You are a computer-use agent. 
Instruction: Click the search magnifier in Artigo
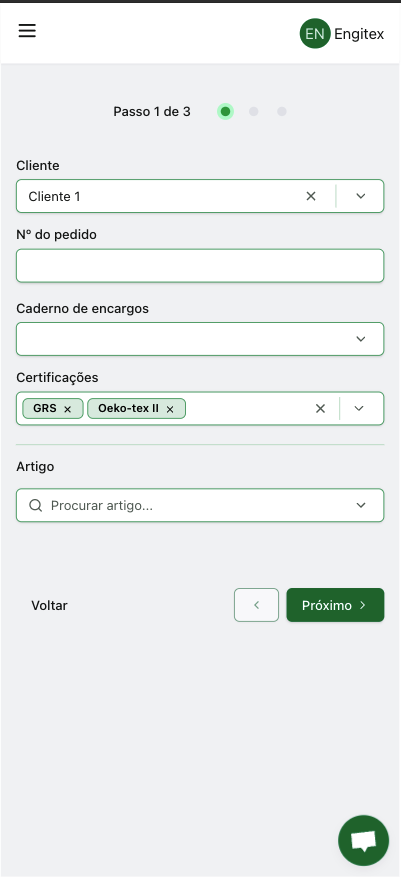[36, 506]
